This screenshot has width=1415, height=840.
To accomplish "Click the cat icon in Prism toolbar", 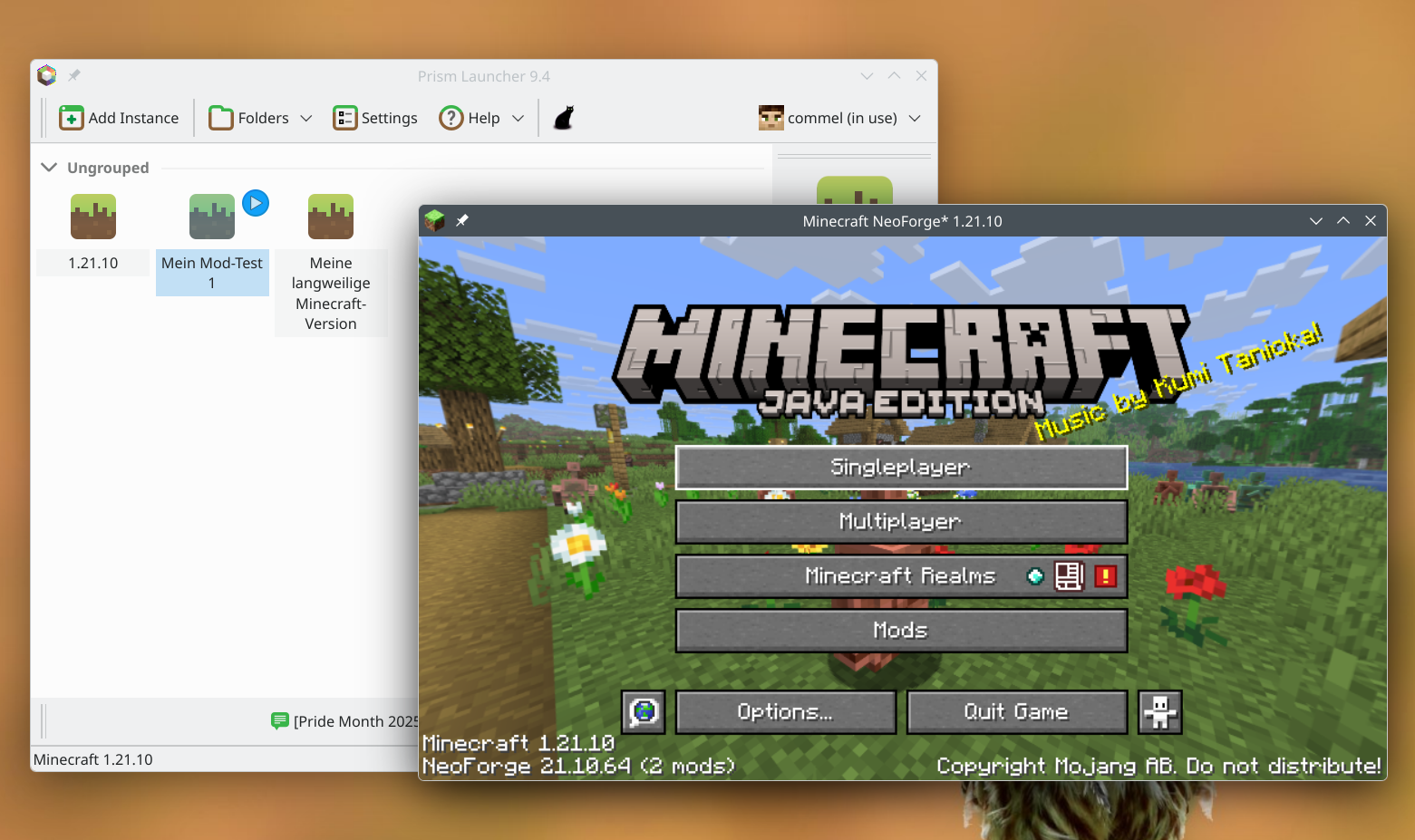I will point(564,118).
